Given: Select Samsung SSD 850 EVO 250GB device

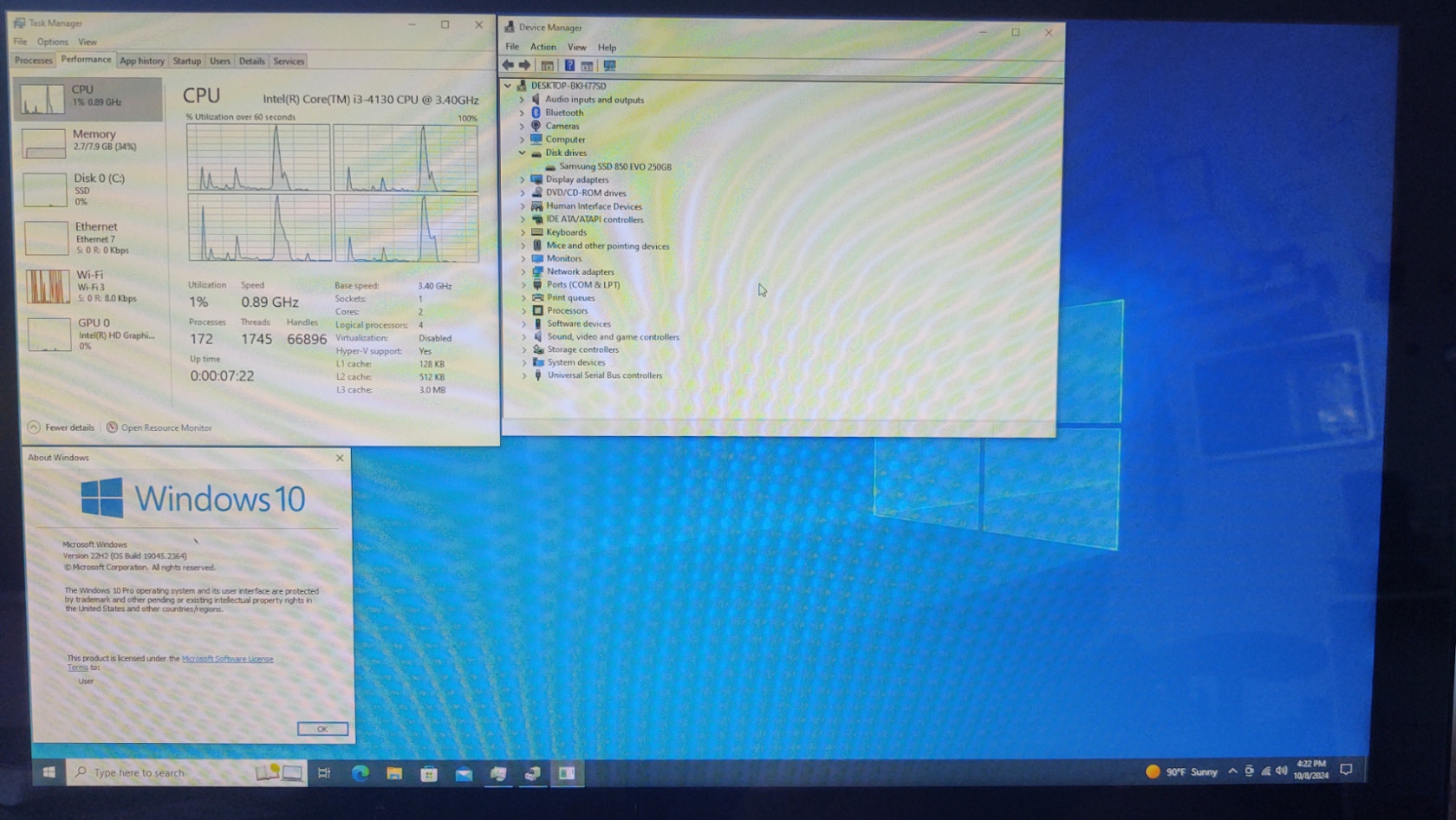Looking at the screenshot, I should [614, 166].
